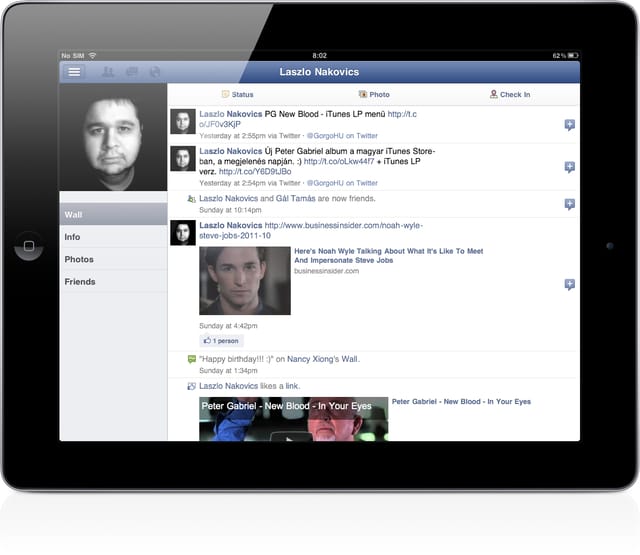Viewport: 640px width, 555px height.
Task: Open the Info tab in sidebar
Action: 113,237
